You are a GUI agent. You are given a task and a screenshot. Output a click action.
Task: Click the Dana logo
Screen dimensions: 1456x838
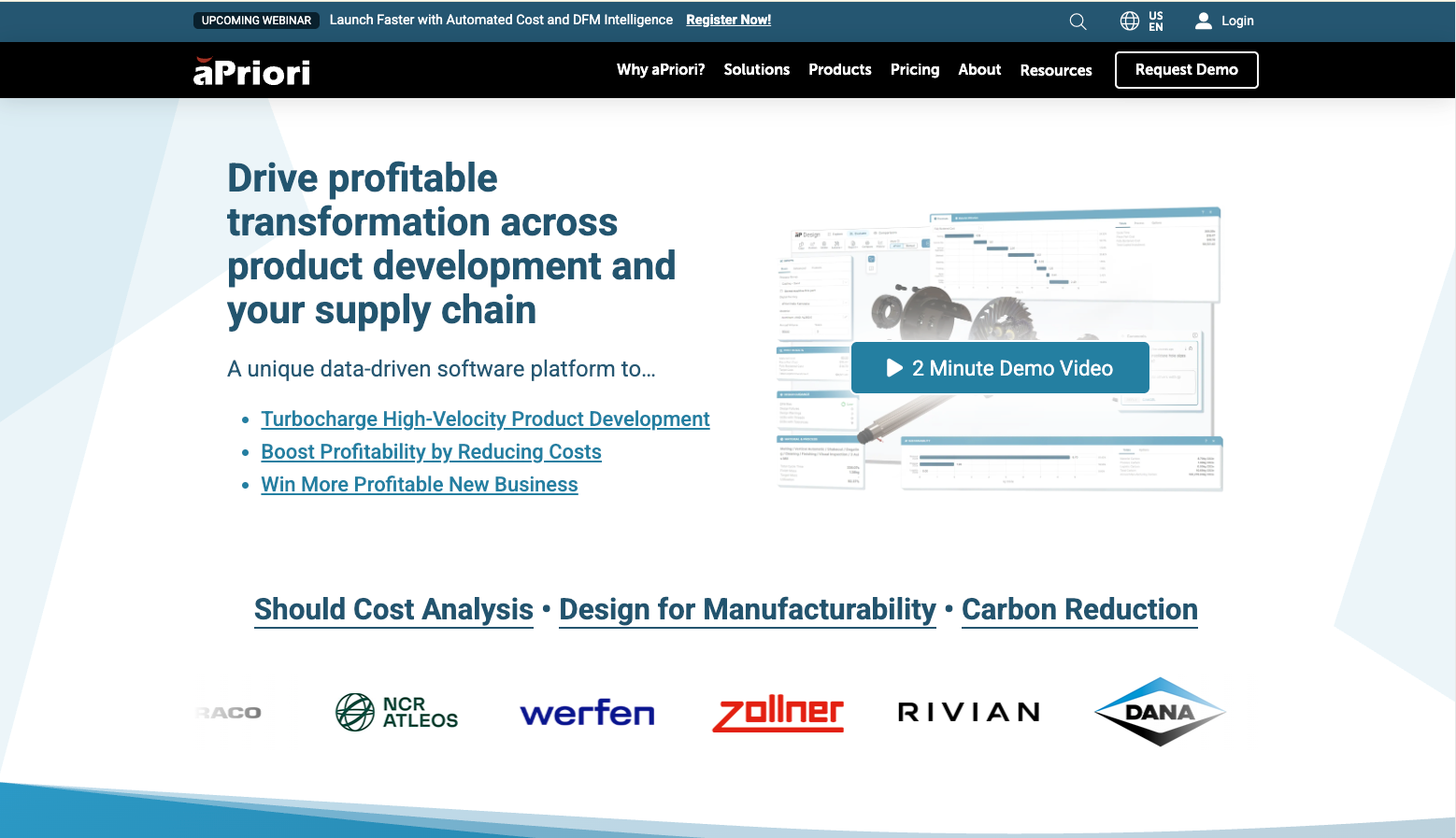(1159, 712)
